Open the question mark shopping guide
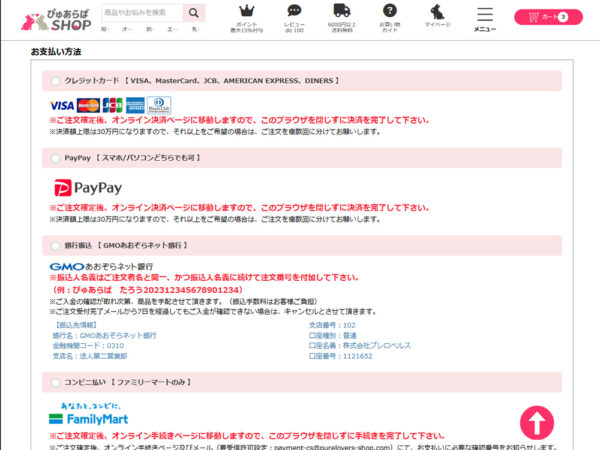This screenshot has height=450, width=600. tap(390, 18)
